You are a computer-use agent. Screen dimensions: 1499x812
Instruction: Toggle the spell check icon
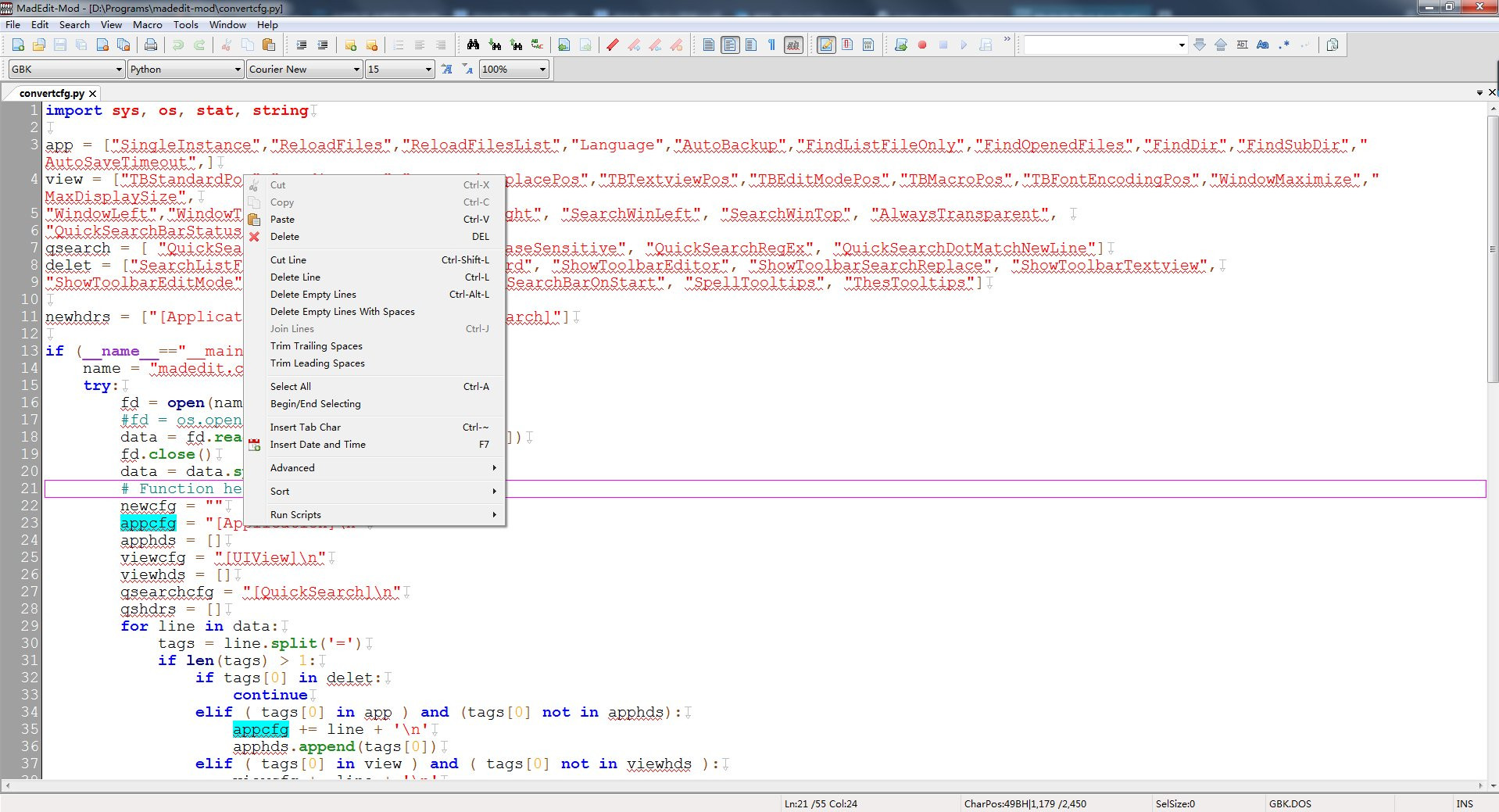[x=793, y=45]
